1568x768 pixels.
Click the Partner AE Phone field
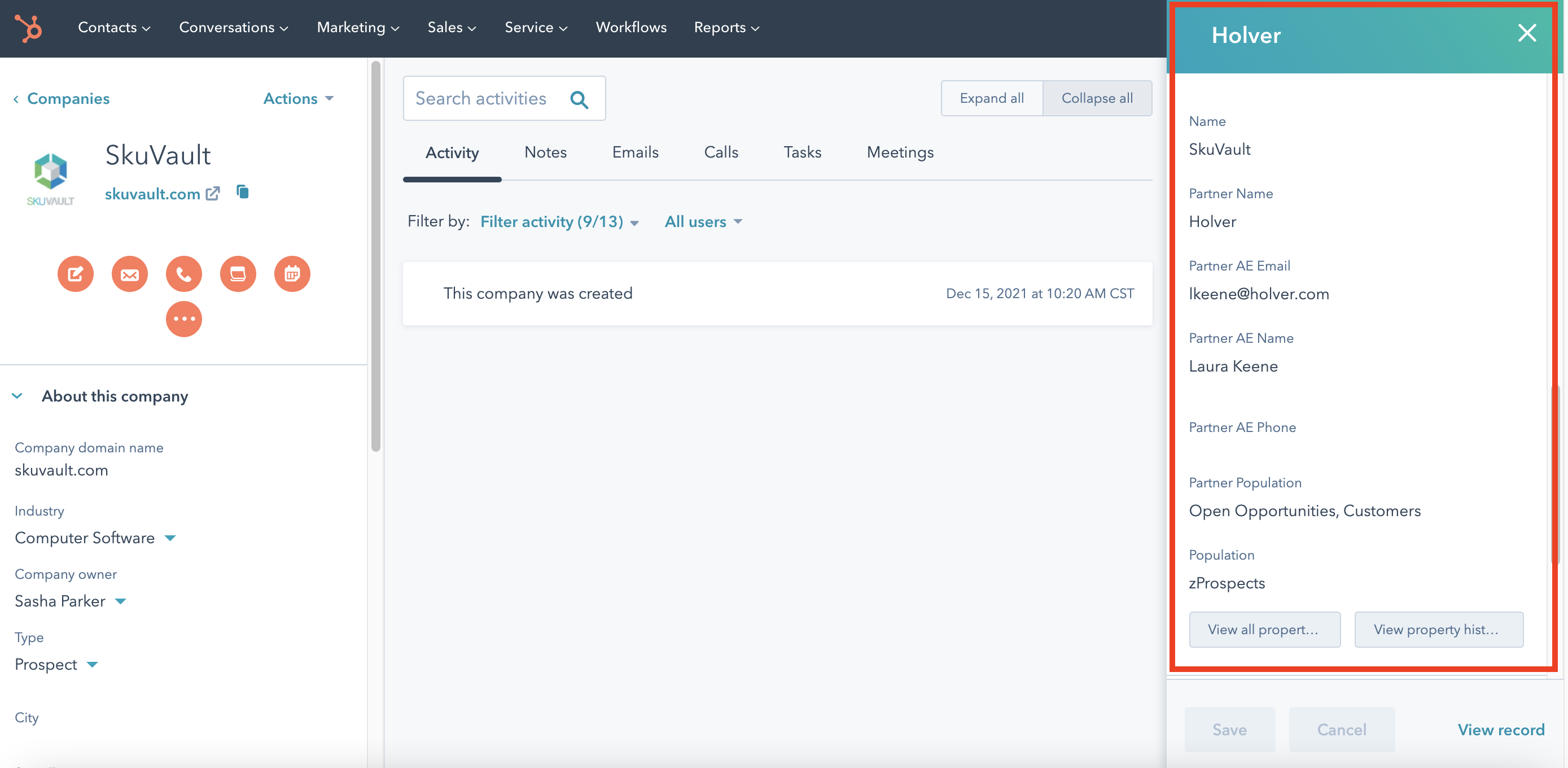coord(1242,427)
